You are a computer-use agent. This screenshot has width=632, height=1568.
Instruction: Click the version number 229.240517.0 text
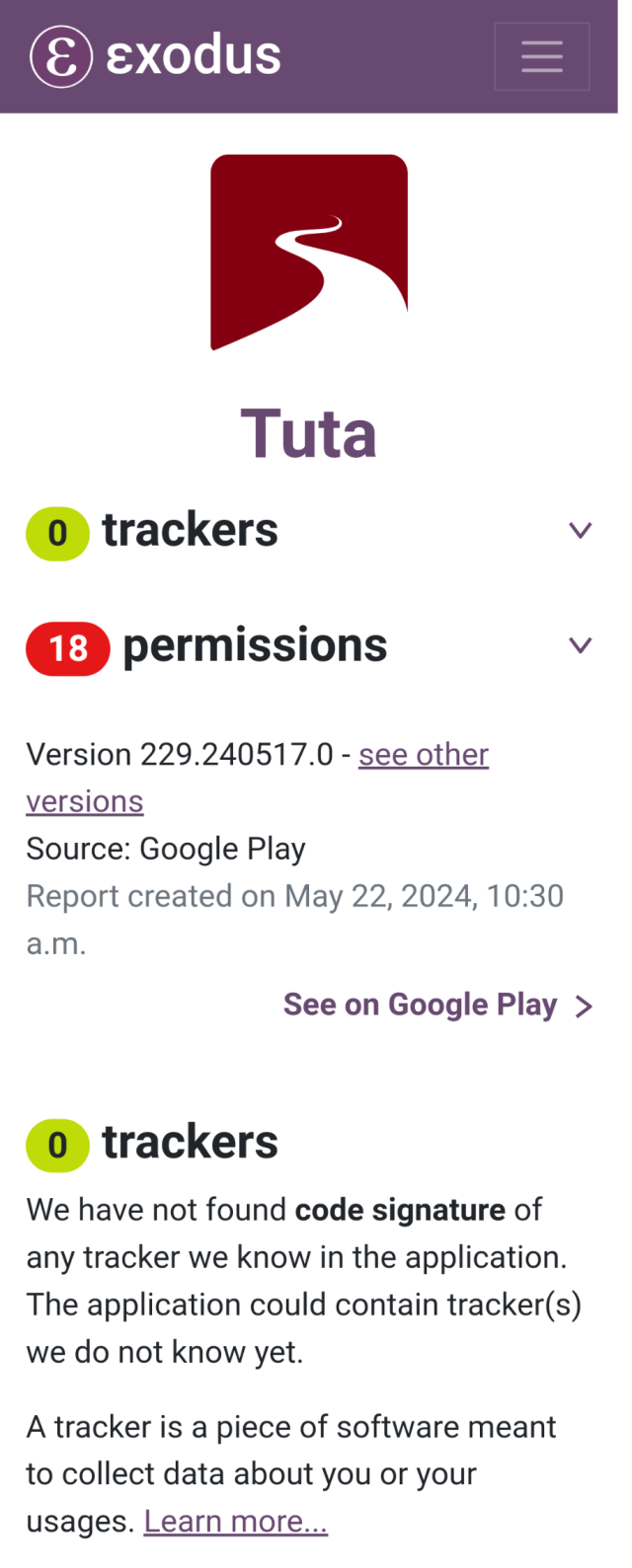[237, 755]
